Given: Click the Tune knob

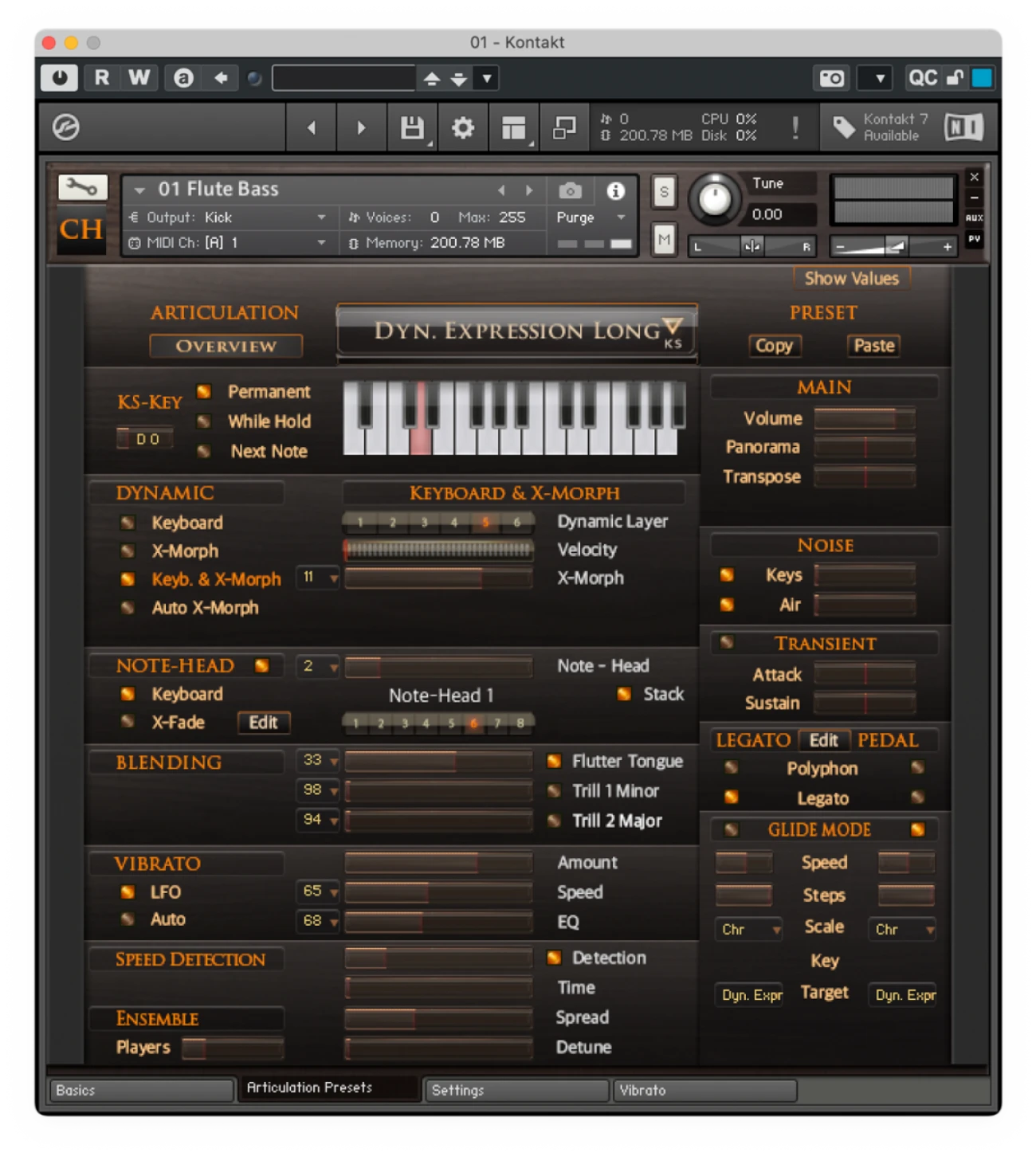Looking at the screenshot, I should (715, 198).
